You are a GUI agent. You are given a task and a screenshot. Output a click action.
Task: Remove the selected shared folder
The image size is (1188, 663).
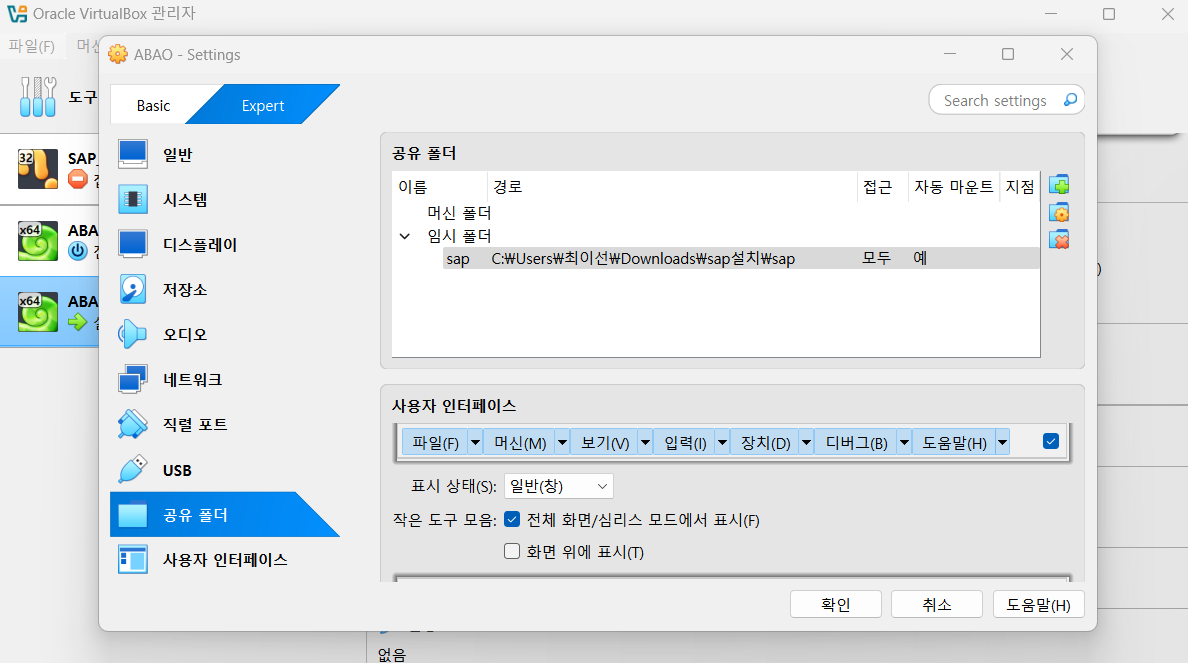(x=1059, y=240)
